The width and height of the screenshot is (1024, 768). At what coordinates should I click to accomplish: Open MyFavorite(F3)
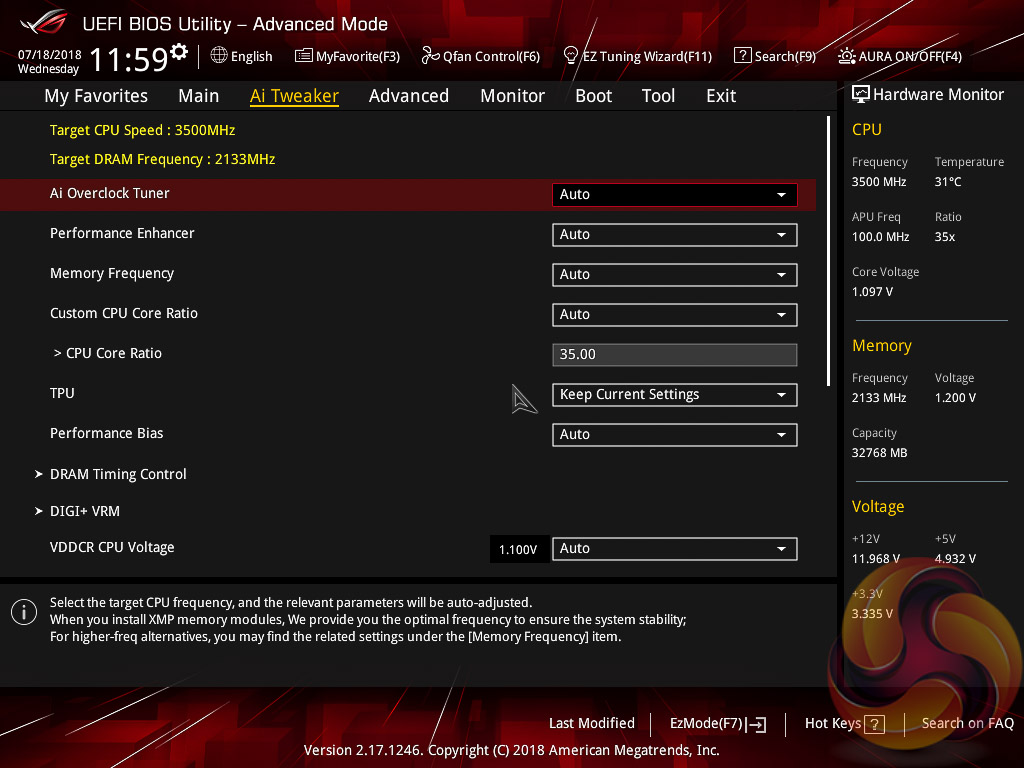tap(347, 56)
